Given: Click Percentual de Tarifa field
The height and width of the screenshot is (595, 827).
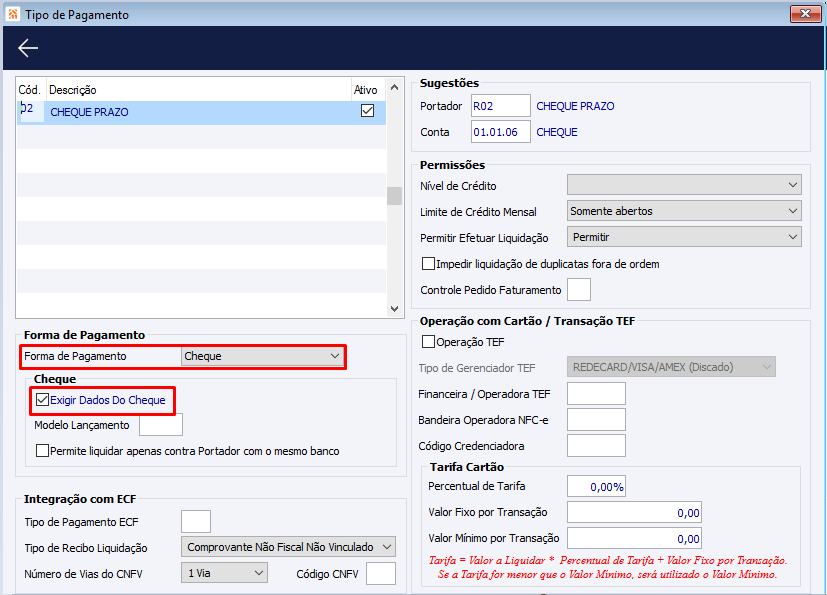Looking at the screenshot, I should point(597,486).
